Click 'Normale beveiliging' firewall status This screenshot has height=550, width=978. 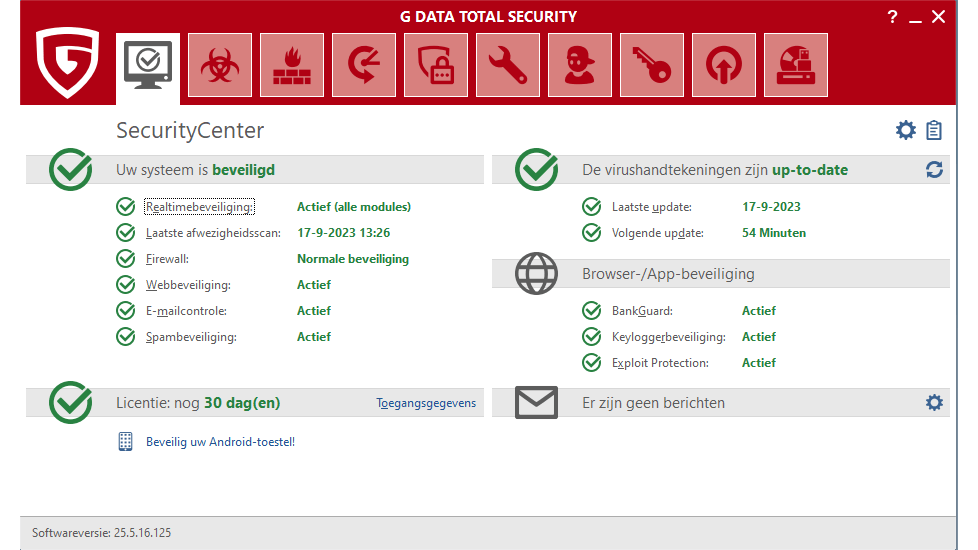tap(353, 259)
